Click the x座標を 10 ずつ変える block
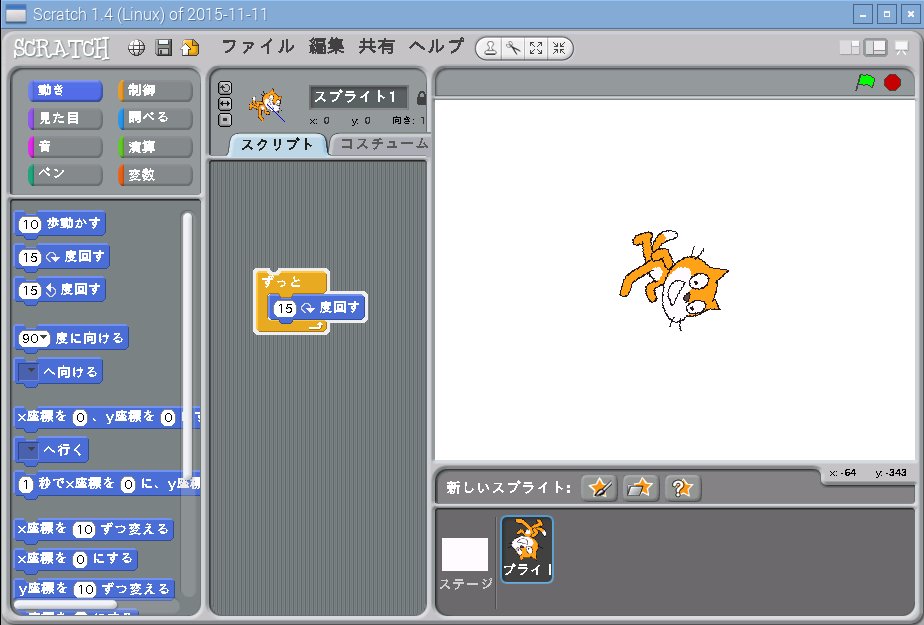924x625 pixels. (x=94, y=529)
